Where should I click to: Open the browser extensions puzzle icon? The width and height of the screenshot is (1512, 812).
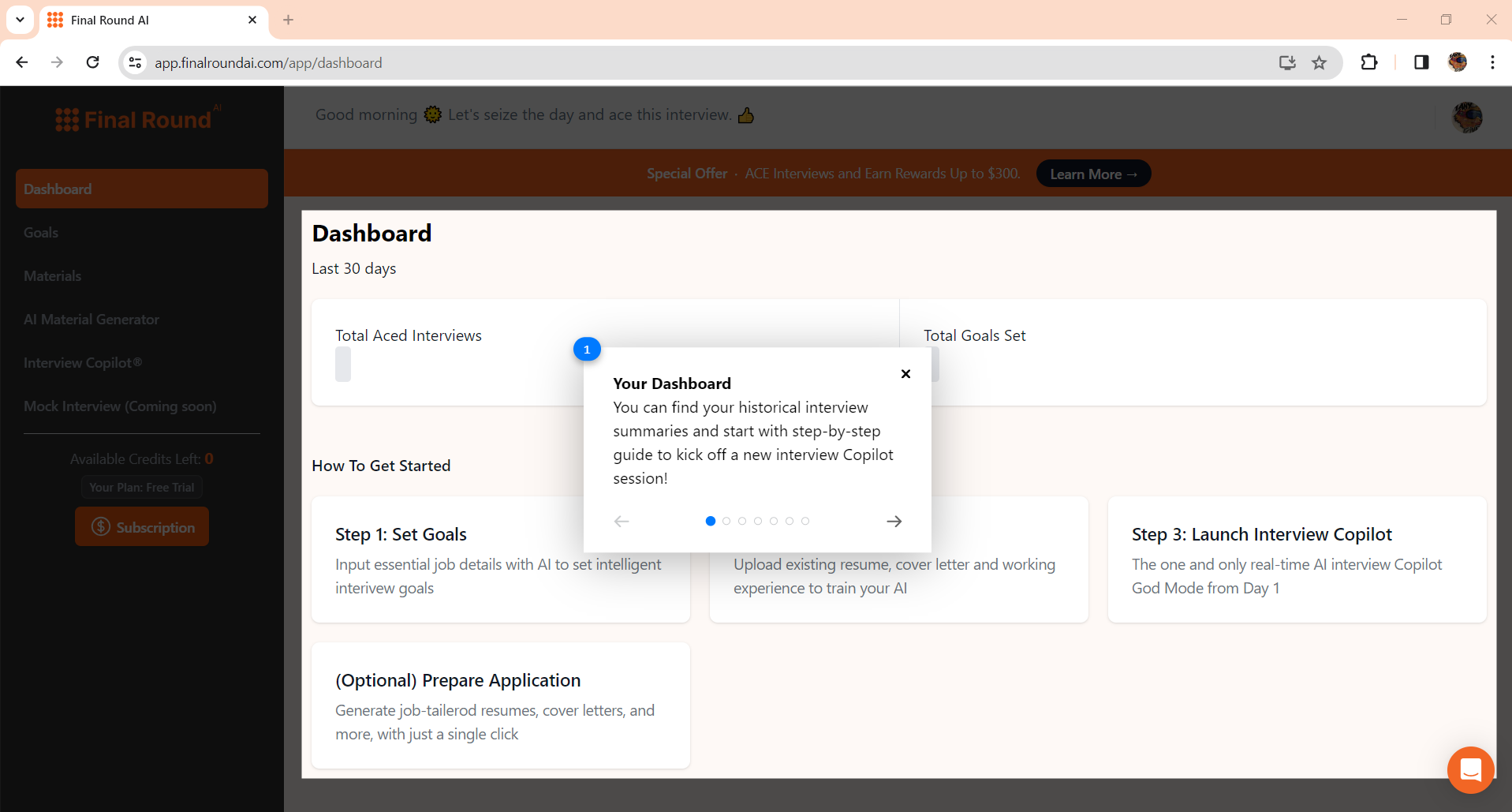click(x=1370, y=62)
